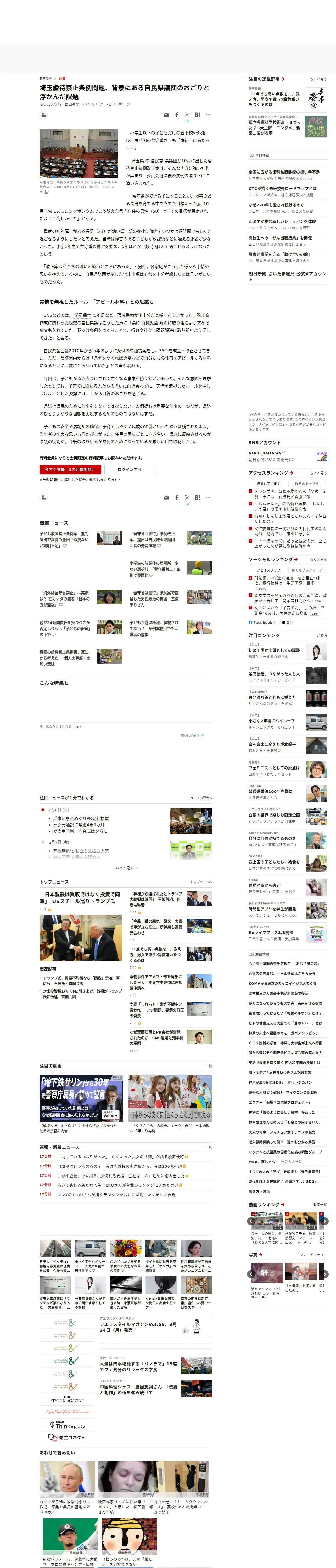Open ウクライナ さくらさくら video thumbnail
The height and width of the screenshot is (1568, 336).
(x=170, y=1098)
